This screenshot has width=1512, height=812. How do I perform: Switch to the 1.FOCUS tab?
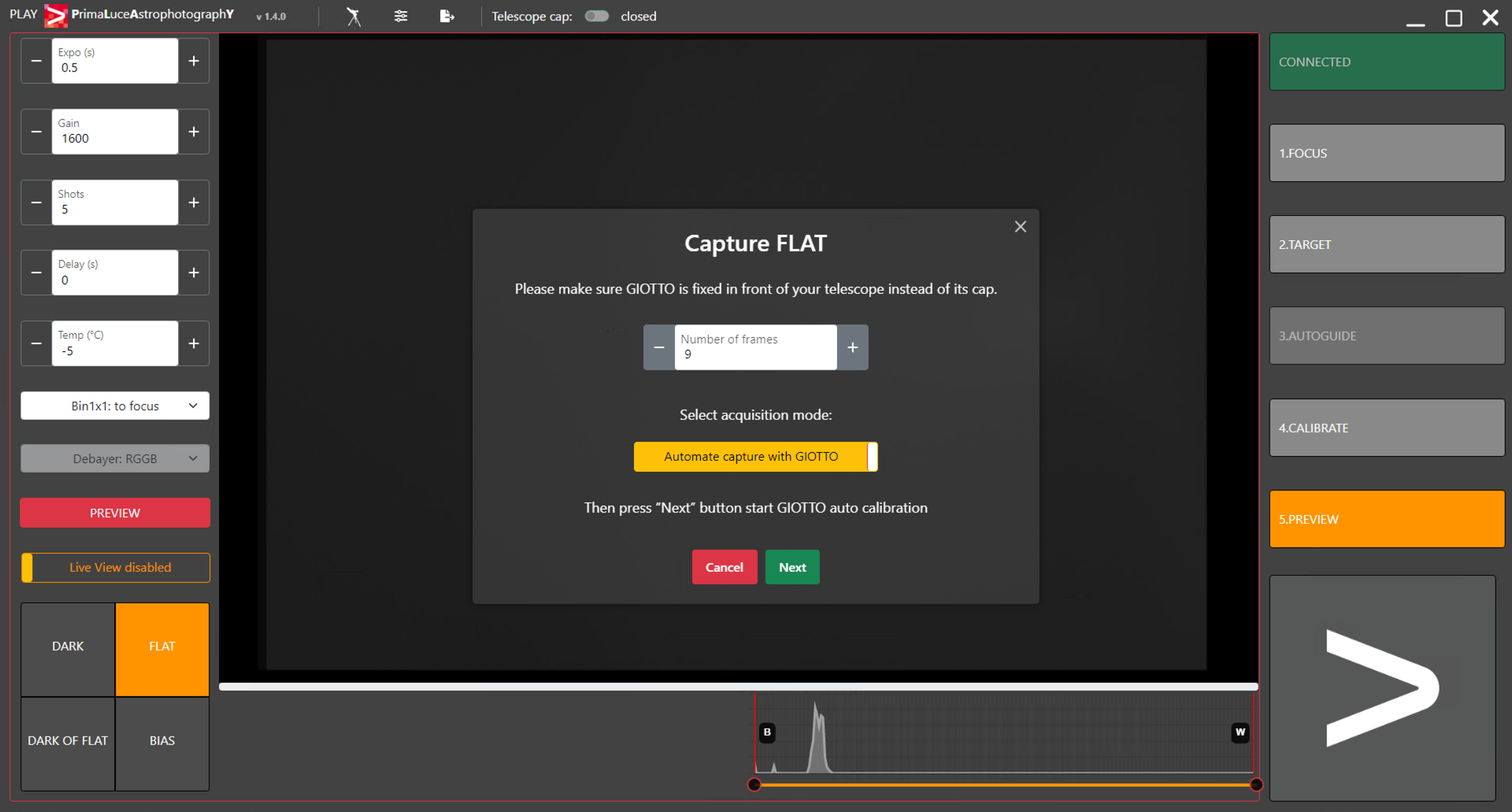(1387, 153)
